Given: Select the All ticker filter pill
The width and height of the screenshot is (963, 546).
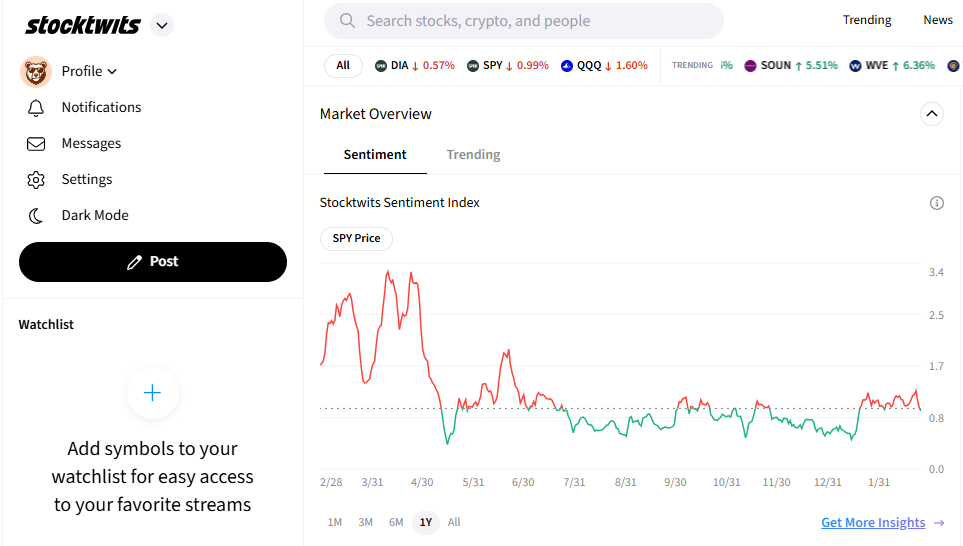Looking at the screenshot, I should coord(343,66).
